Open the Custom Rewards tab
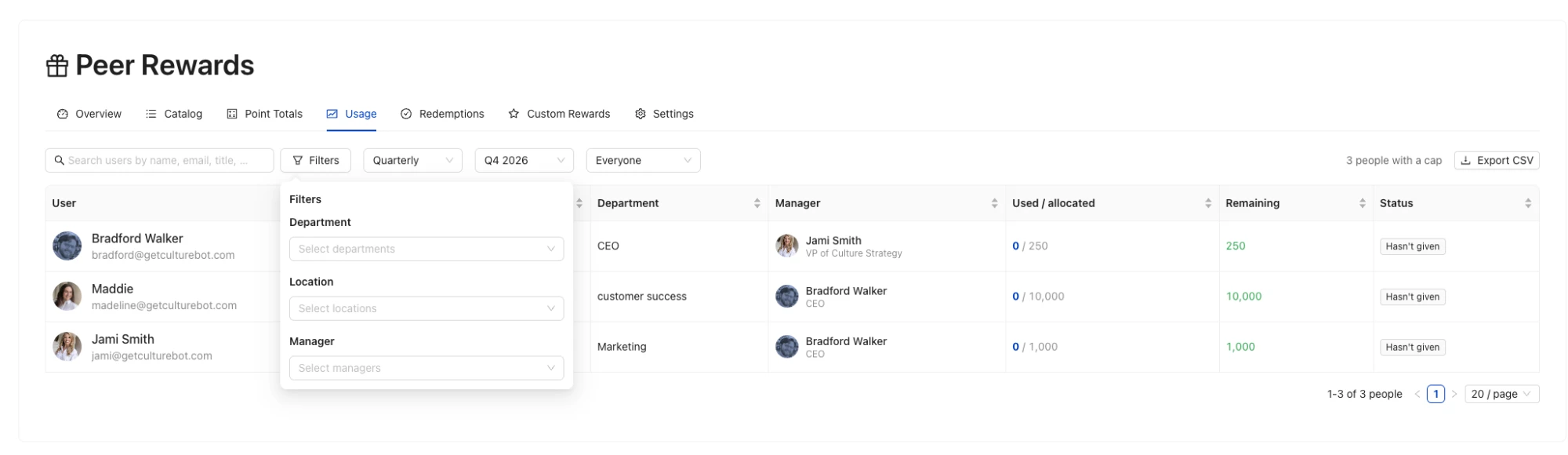Image resolution: width=1568 pixels, height=455 pixels. [559, 114]
